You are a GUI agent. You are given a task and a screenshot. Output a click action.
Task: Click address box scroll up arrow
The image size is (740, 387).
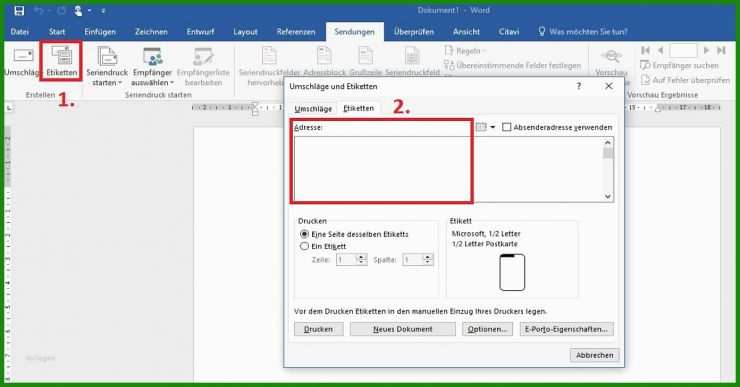coord(608,143)
